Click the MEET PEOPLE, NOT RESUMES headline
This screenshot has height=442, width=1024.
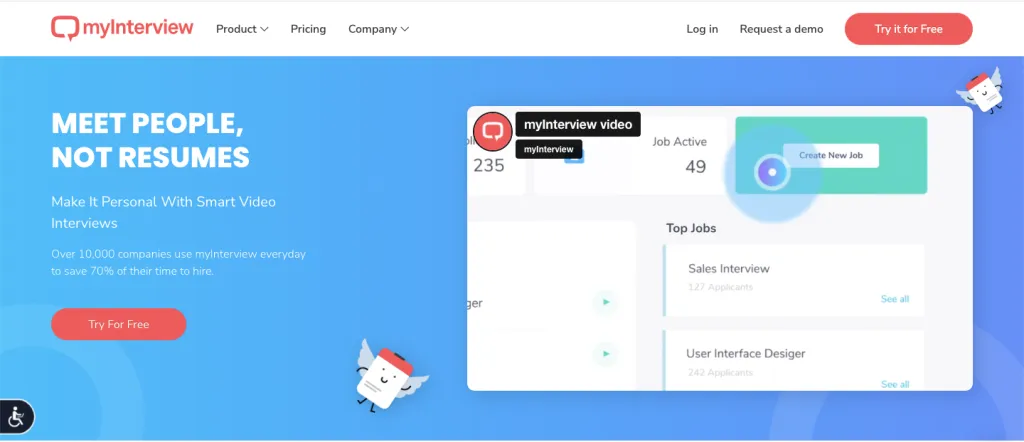150,140
